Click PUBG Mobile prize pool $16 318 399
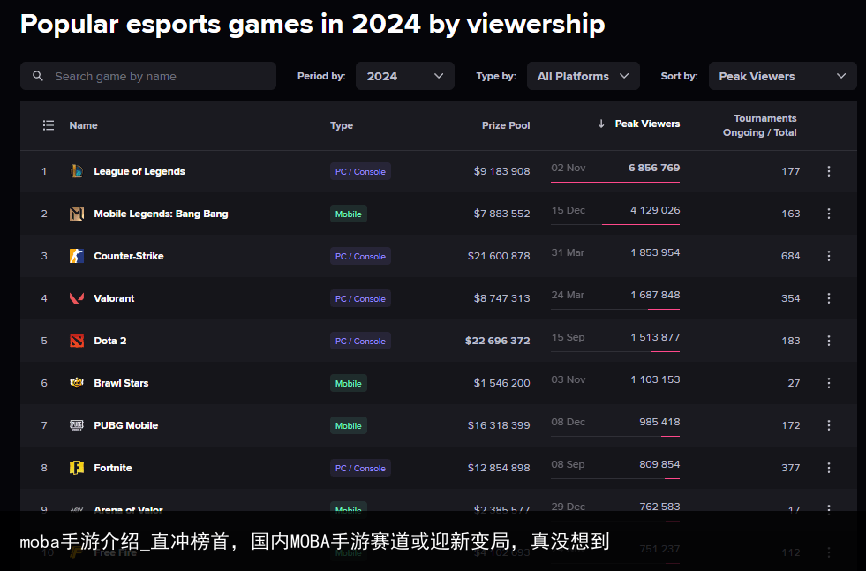The width and height of the screenshot is (866, 571). click(499, 425)
